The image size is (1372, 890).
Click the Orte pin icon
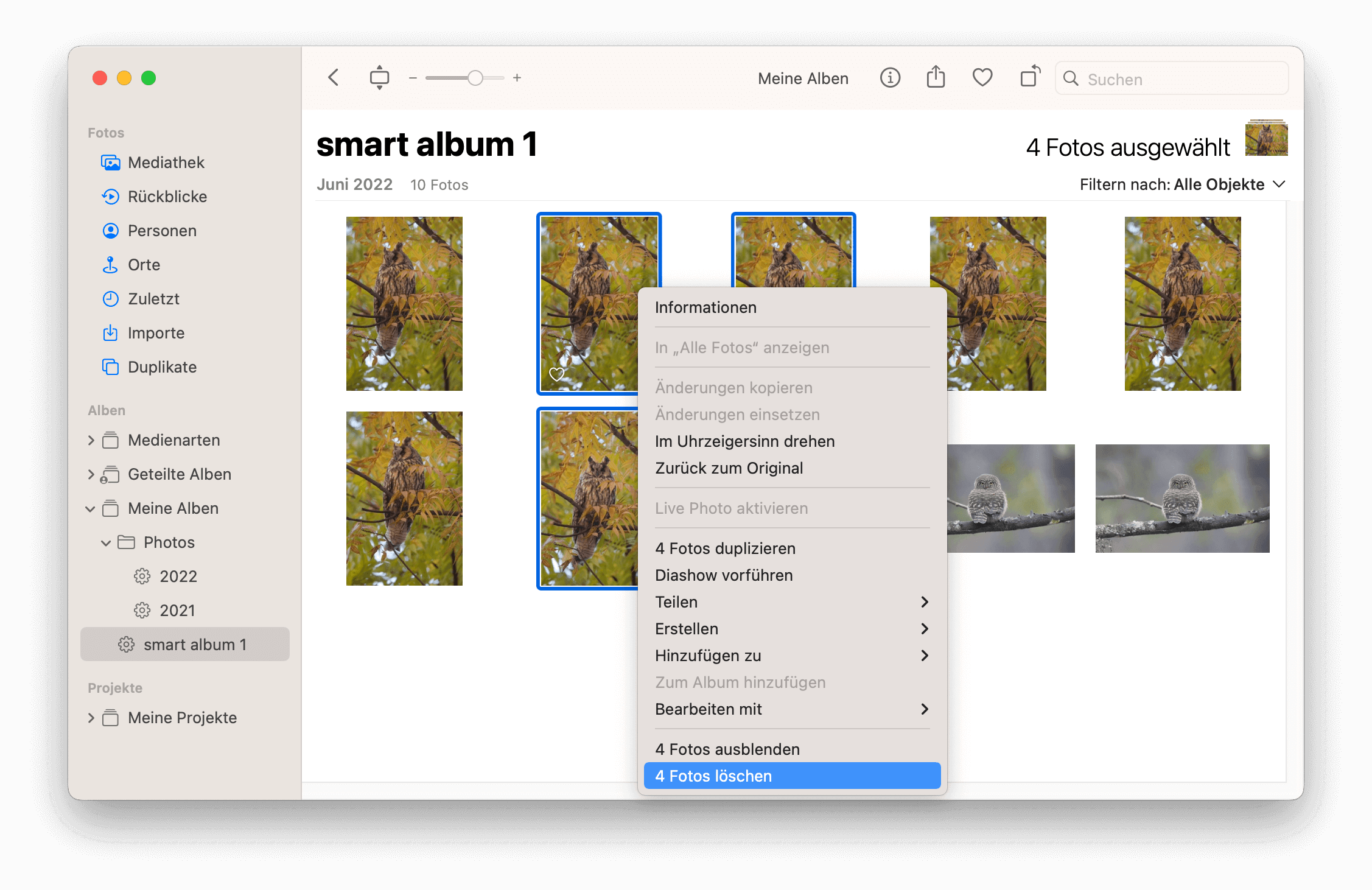110,265
